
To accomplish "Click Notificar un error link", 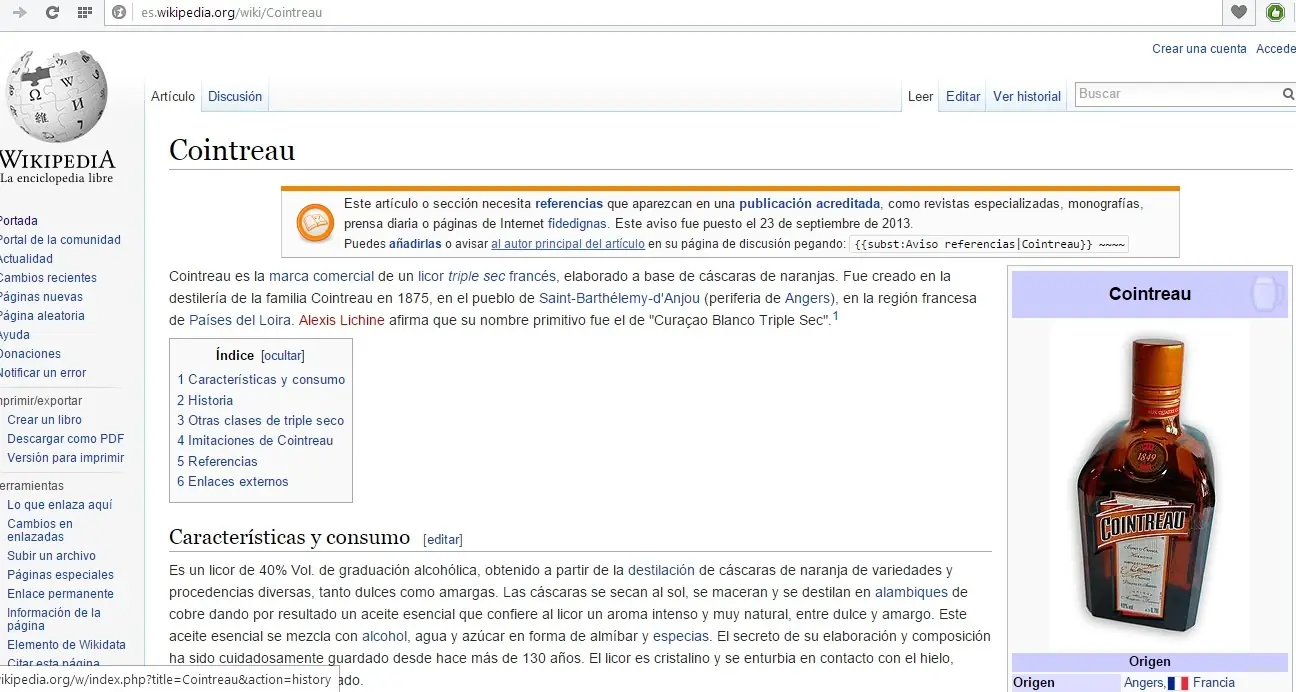I will click(43, 373).
